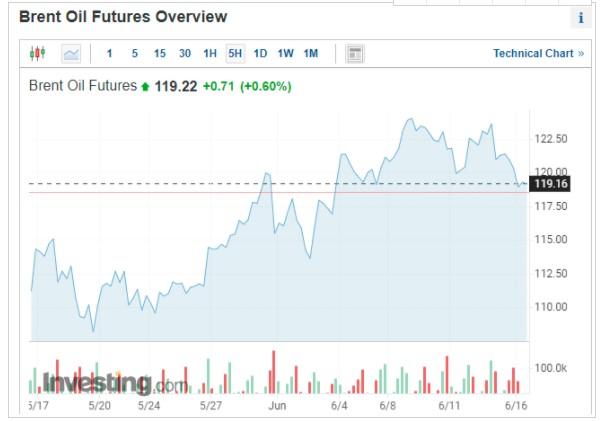Click the news overlay icon in the toolbar
605x421 pixels.
pyautogui.click(x=354, y=53)
